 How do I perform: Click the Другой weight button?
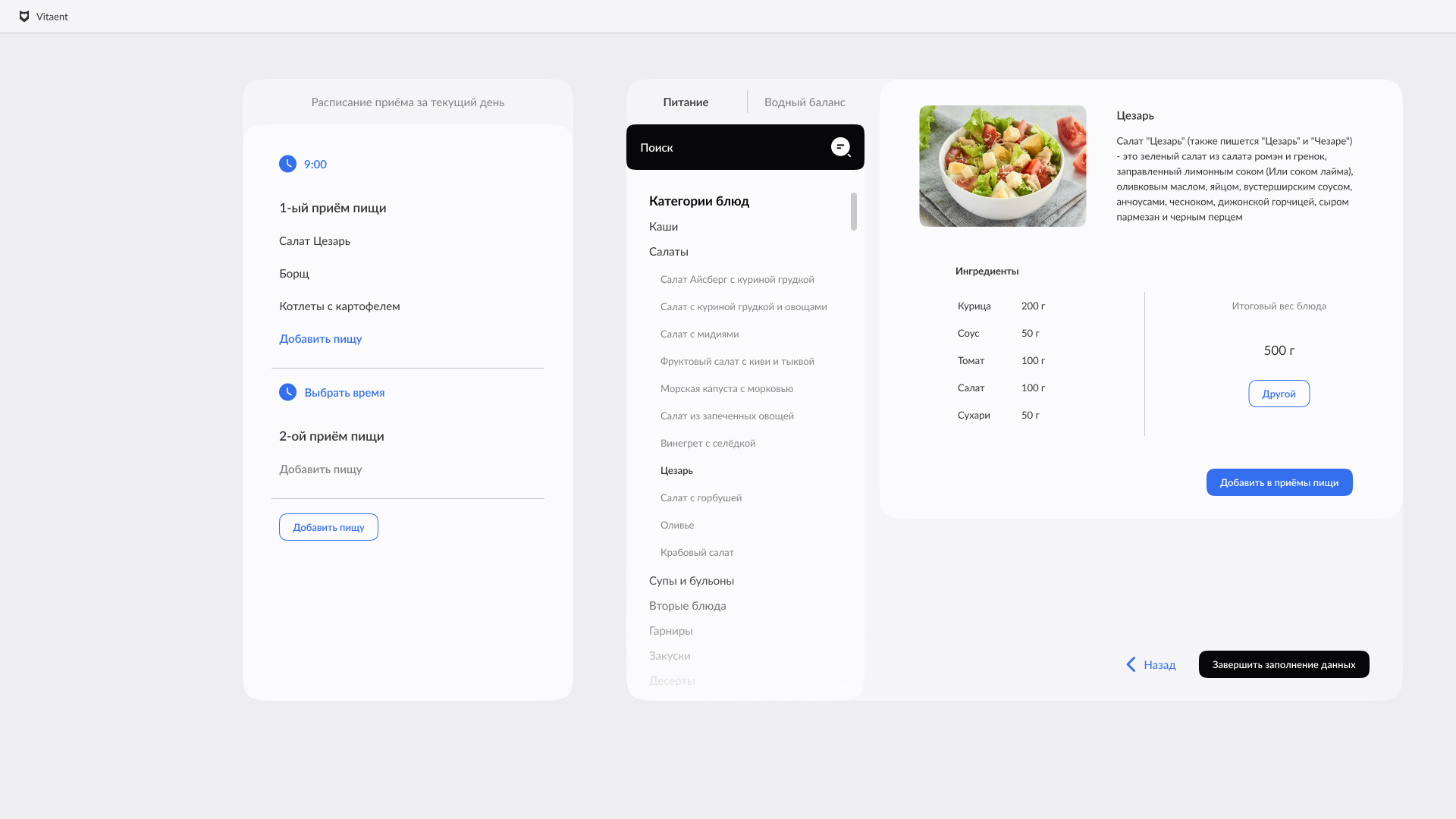pyautogui.click(x=1279, y=394)
